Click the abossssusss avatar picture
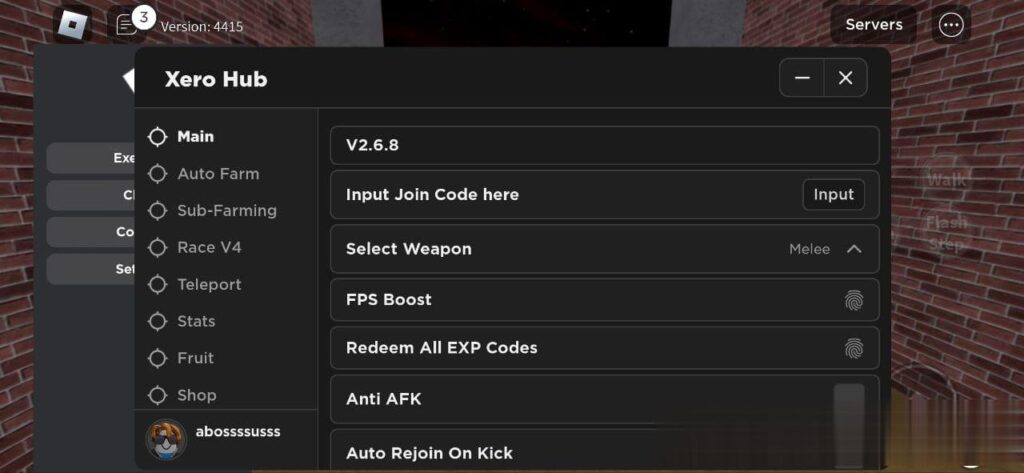 click(166, 438)
